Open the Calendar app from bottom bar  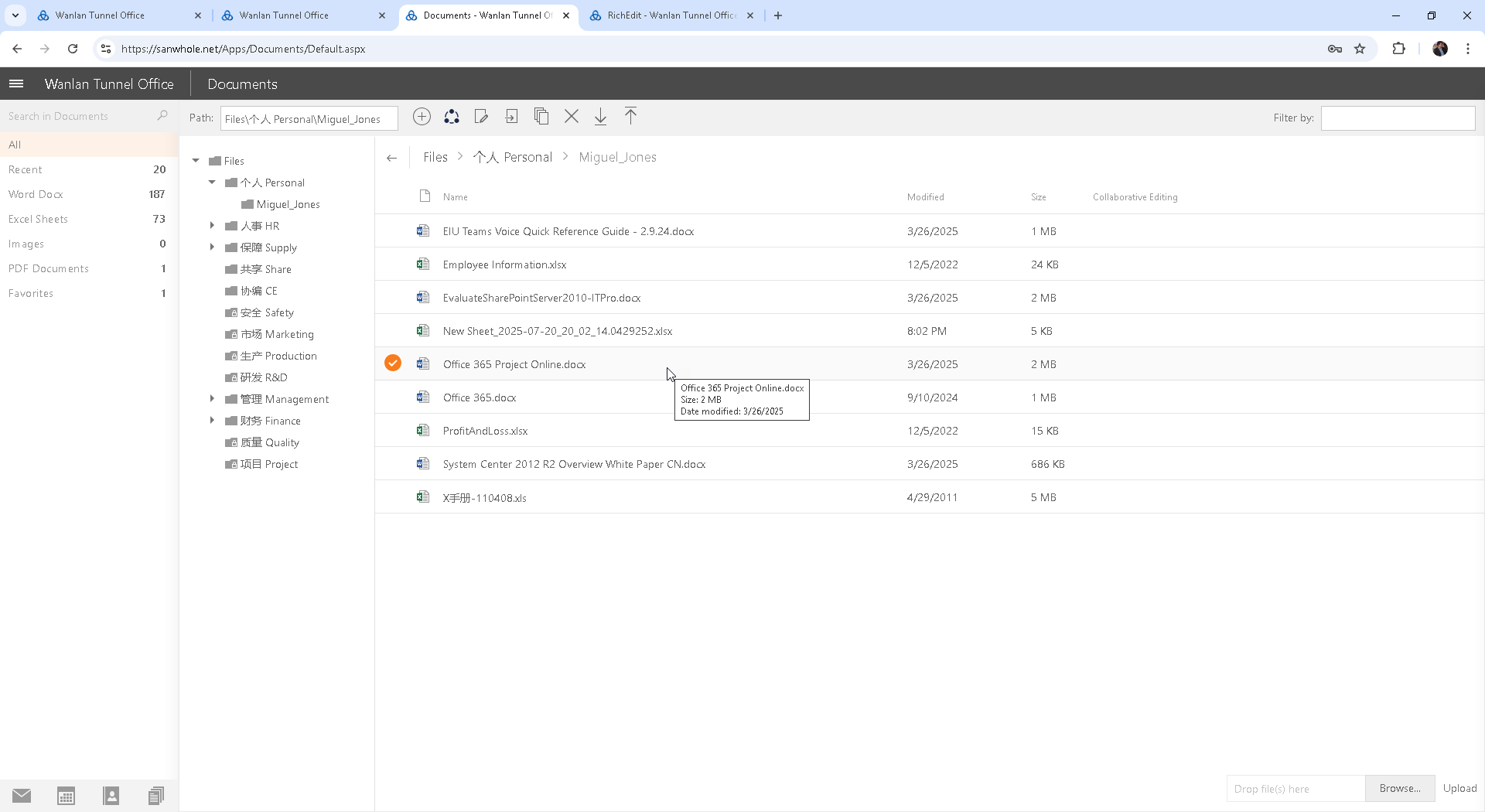[x=66, y=796]
